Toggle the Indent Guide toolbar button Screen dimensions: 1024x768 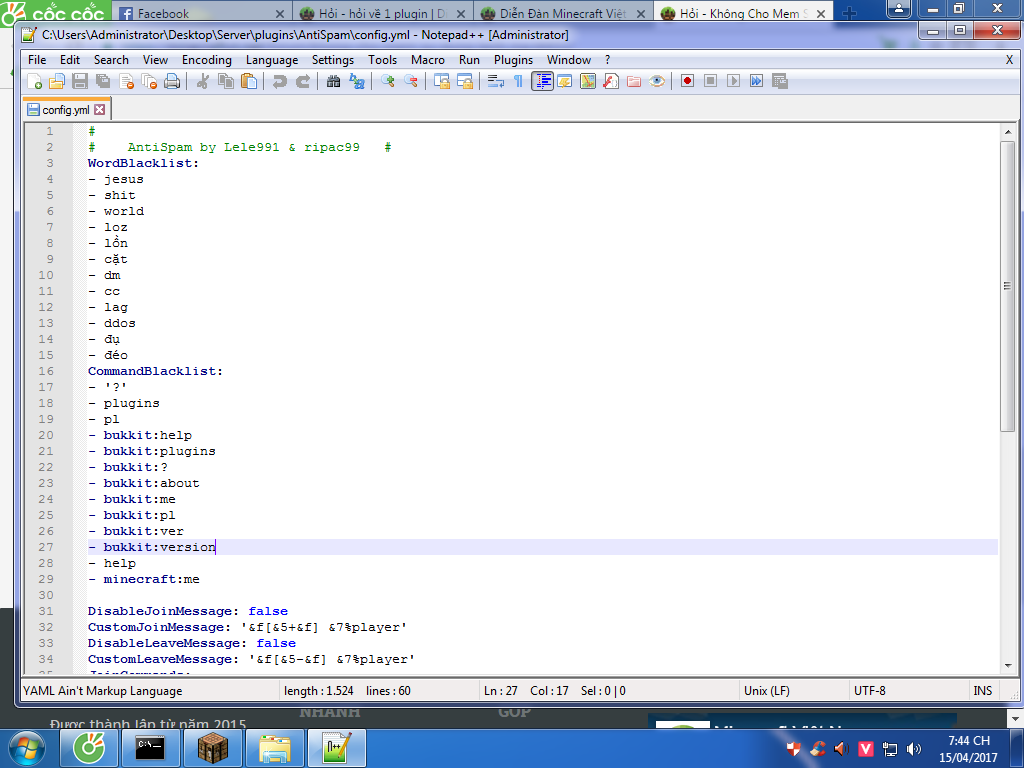pos(542,81)
